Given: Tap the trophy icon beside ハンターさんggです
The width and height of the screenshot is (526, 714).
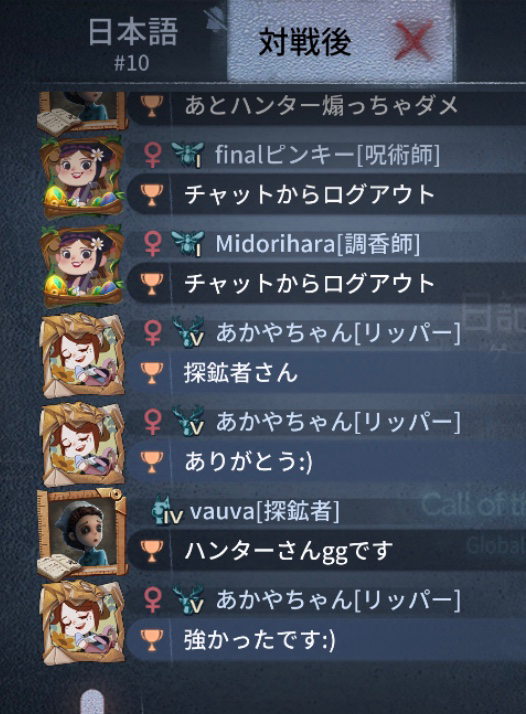Looking at the screenshot, I should [151, 551].
